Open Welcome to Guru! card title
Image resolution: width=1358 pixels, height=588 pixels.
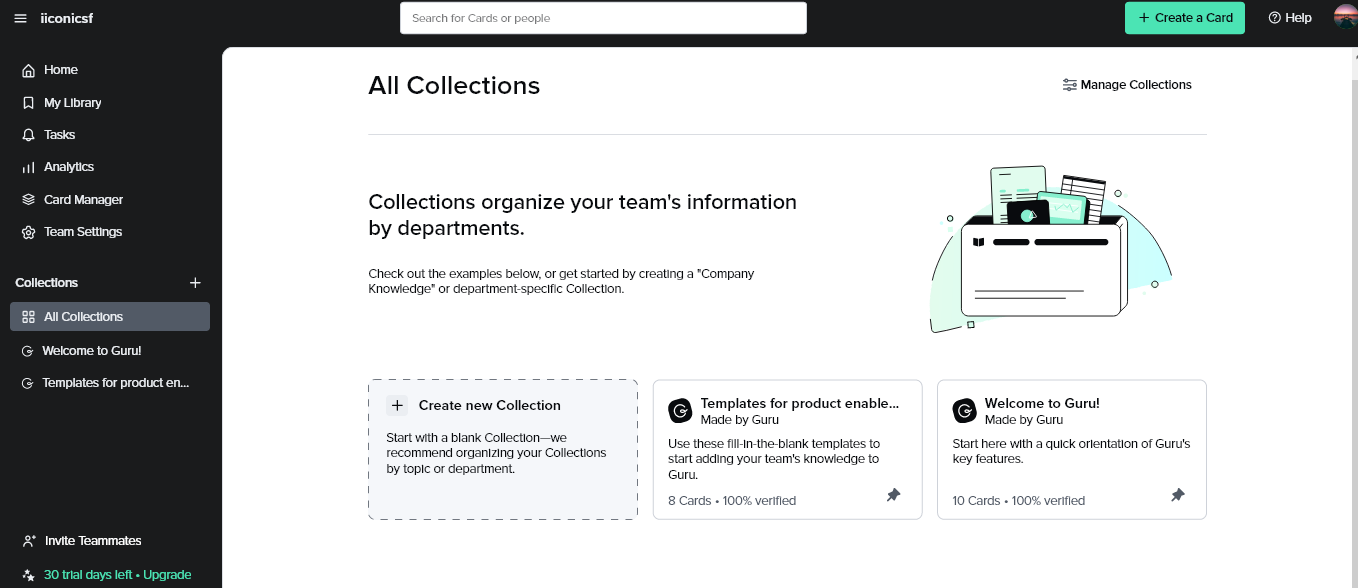[1042, 404]
